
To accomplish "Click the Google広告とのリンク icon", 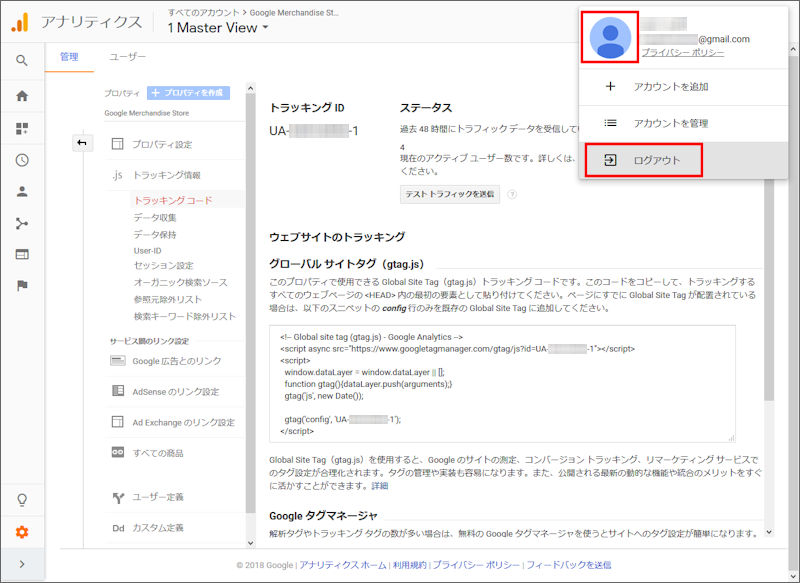I will pos(117,361).
